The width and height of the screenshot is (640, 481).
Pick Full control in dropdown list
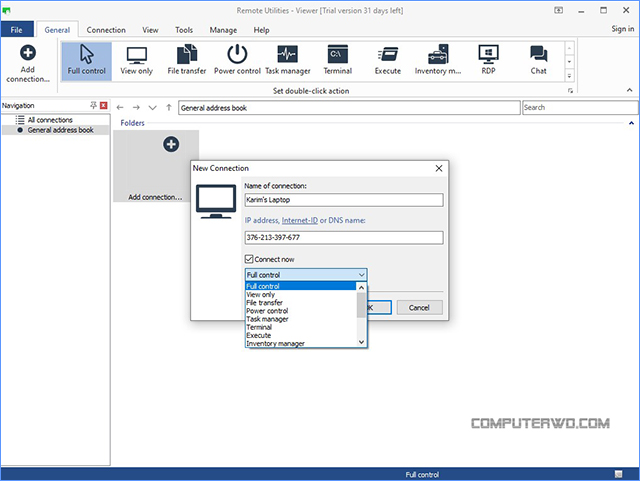[x=301, y=286]
